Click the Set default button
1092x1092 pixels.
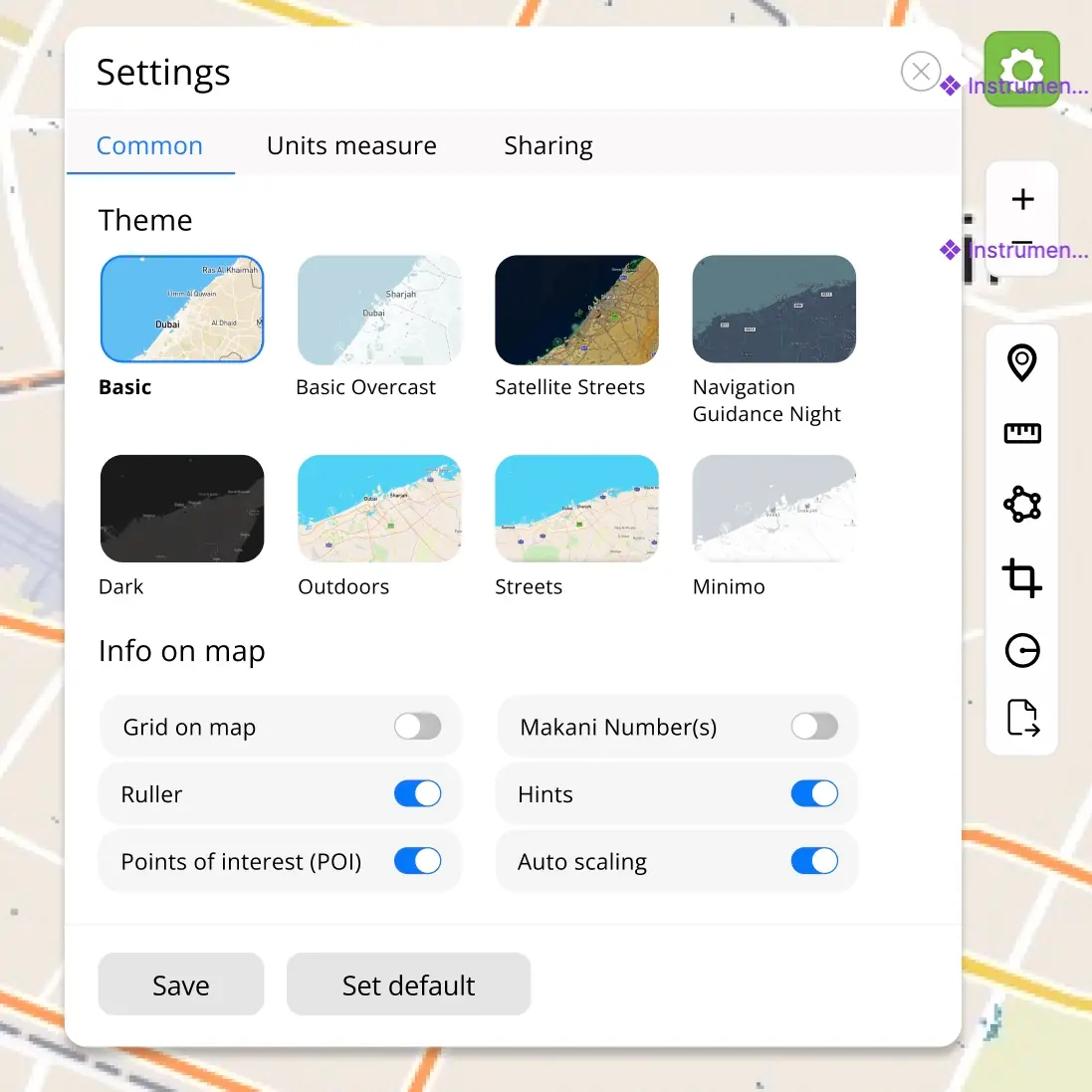click(x=408, y=984)
